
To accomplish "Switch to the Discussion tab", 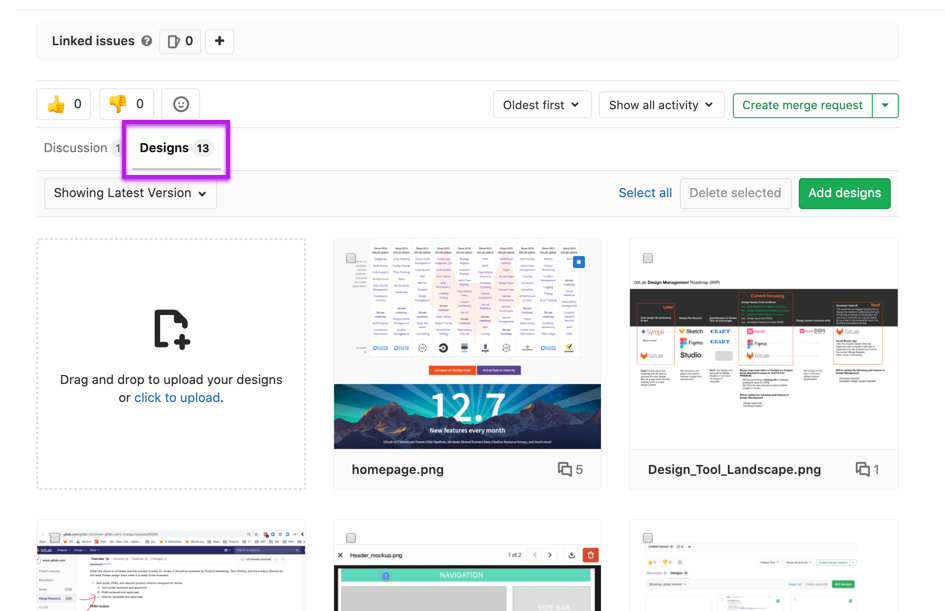I will pos(76,147).
